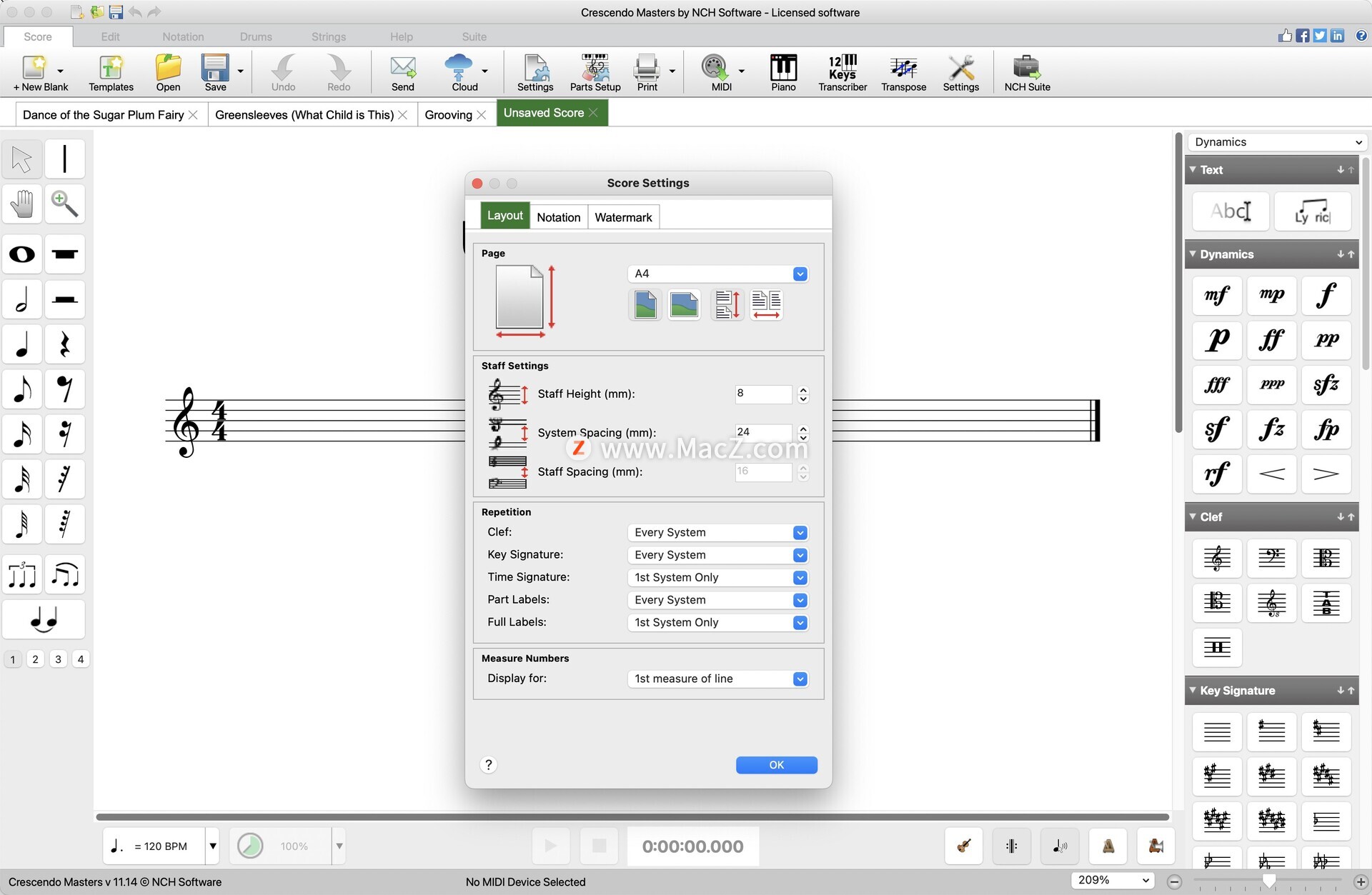Select the triplet tuplet tool
The height and width of the screenshot is (895, 1372).
tap(22, 575)
